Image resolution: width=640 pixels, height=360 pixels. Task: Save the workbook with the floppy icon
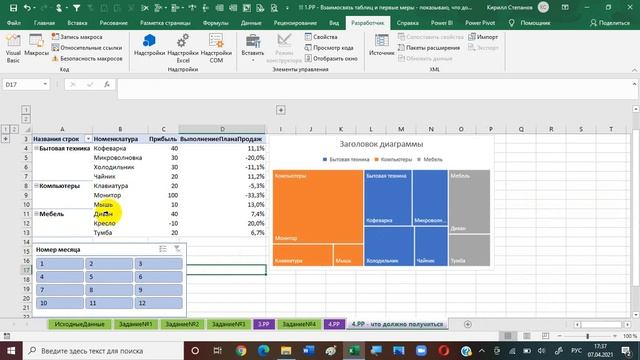pos(13,8)
